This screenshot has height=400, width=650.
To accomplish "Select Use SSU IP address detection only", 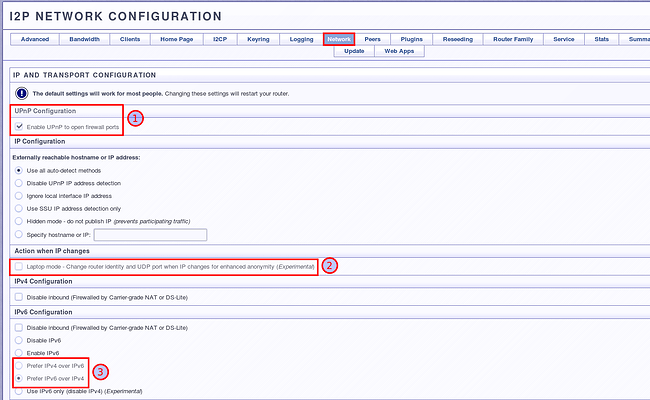I will [x=19, y=208].
